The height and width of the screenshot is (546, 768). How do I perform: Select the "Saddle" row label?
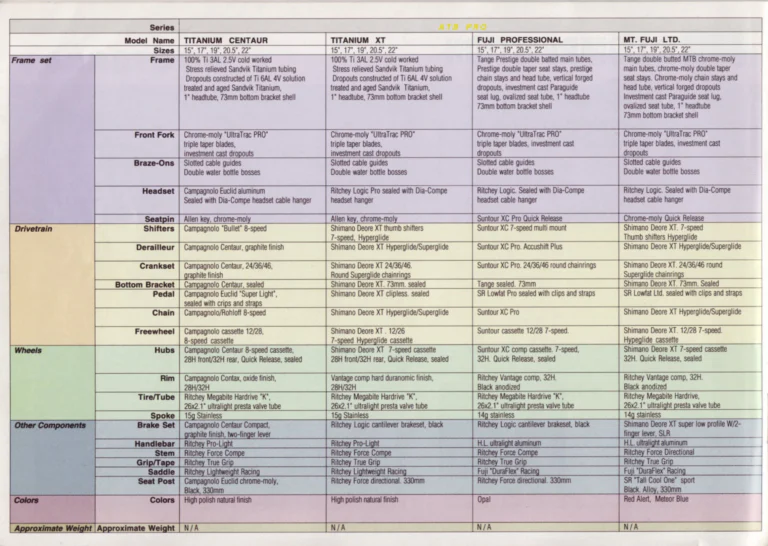pos(161,472)
